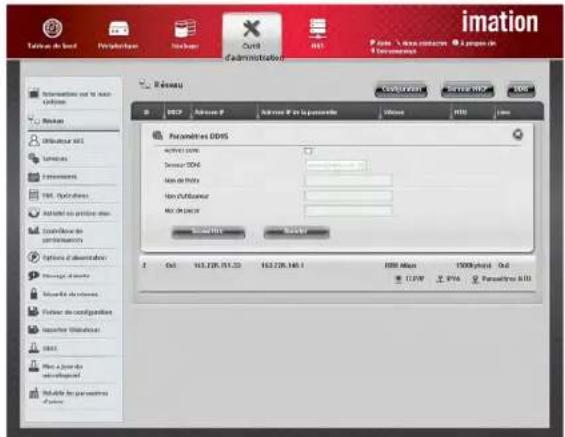Viewport: 565px width, 437px height.
Task: Click the Réseau sidebar network icon
Action: (34, 120)
